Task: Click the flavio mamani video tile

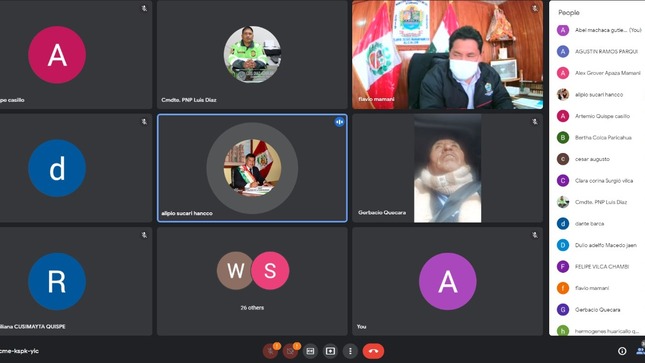Action: (x=448, y=55)
